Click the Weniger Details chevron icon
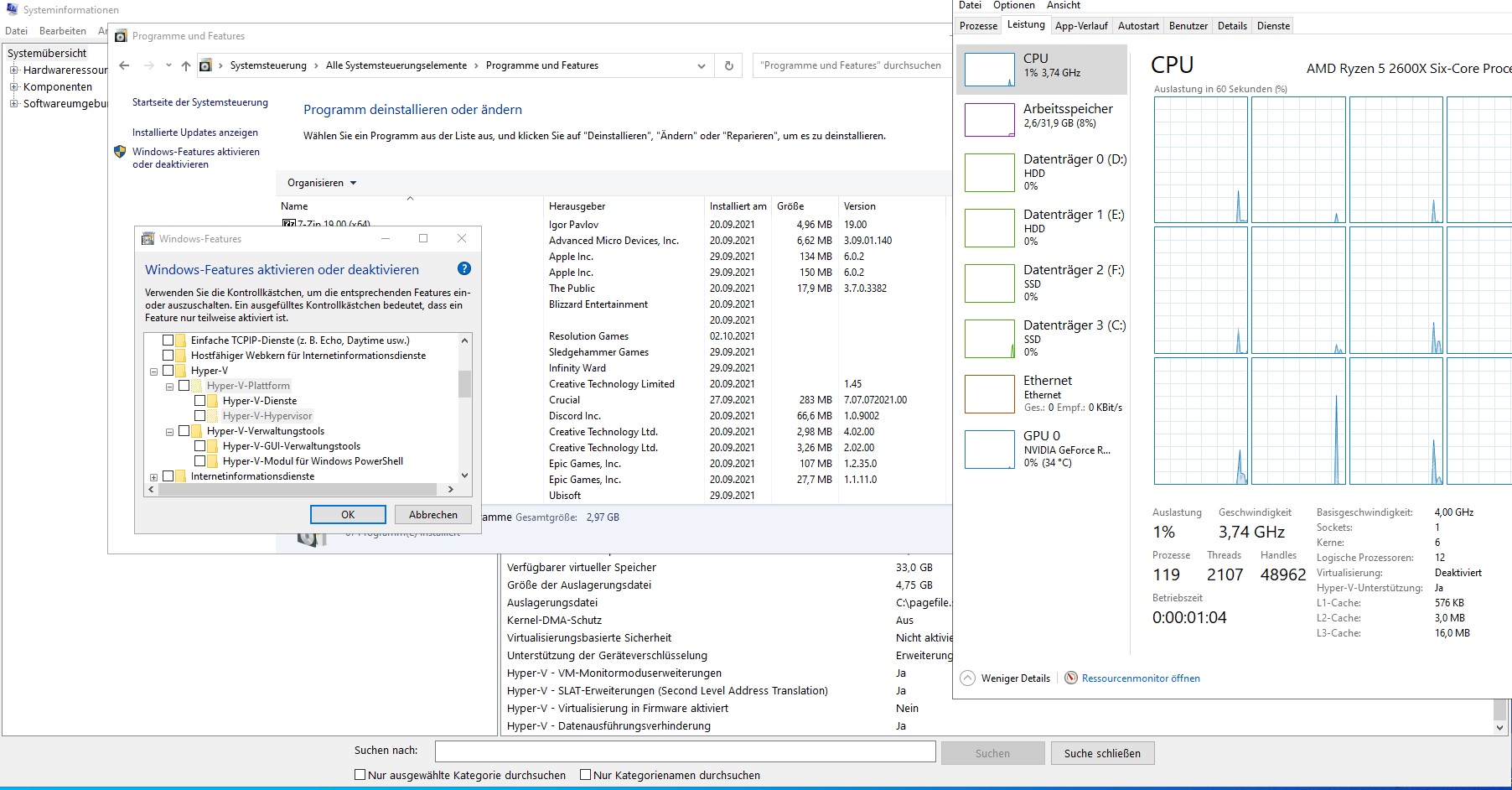The height and width of the screenshot is (790, 1512). coord(968,678)
